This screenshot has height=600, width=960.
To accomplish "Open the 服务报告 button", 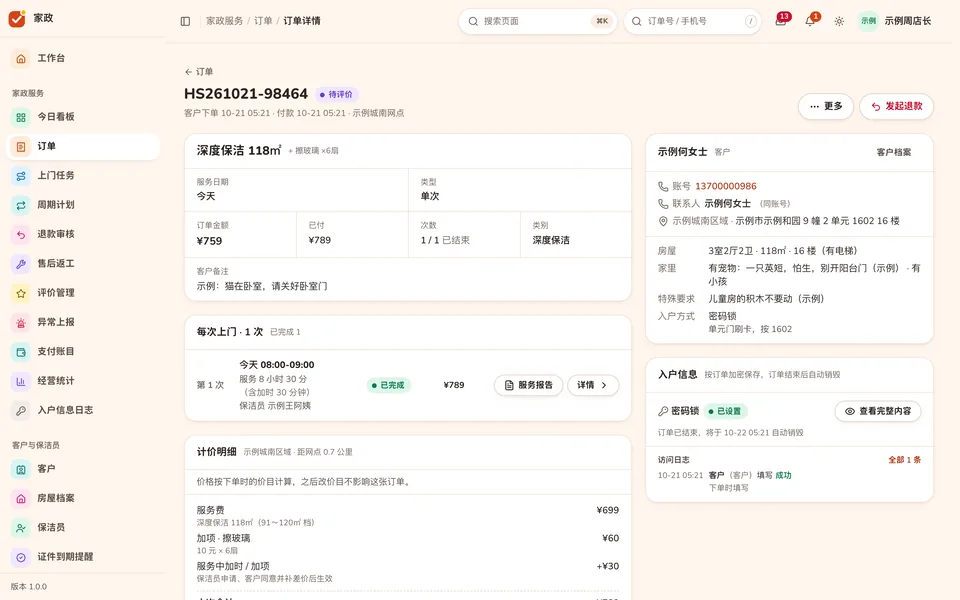I will coord(528,385).
